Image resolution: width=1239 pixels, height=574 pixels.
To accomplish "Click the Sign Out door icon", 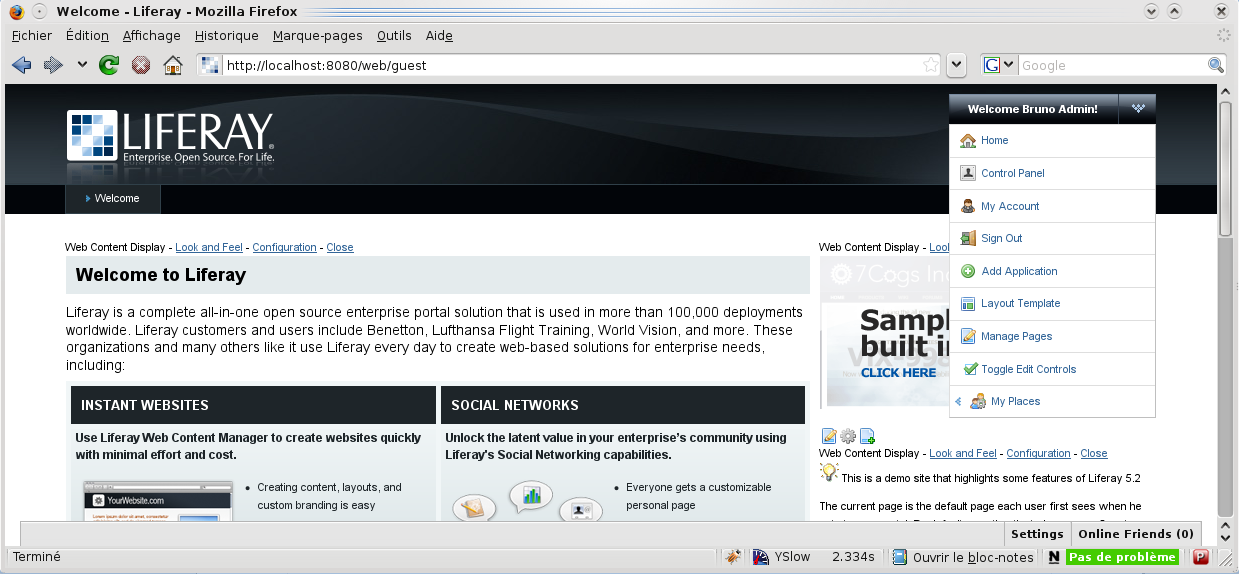I will pos(967,238).
